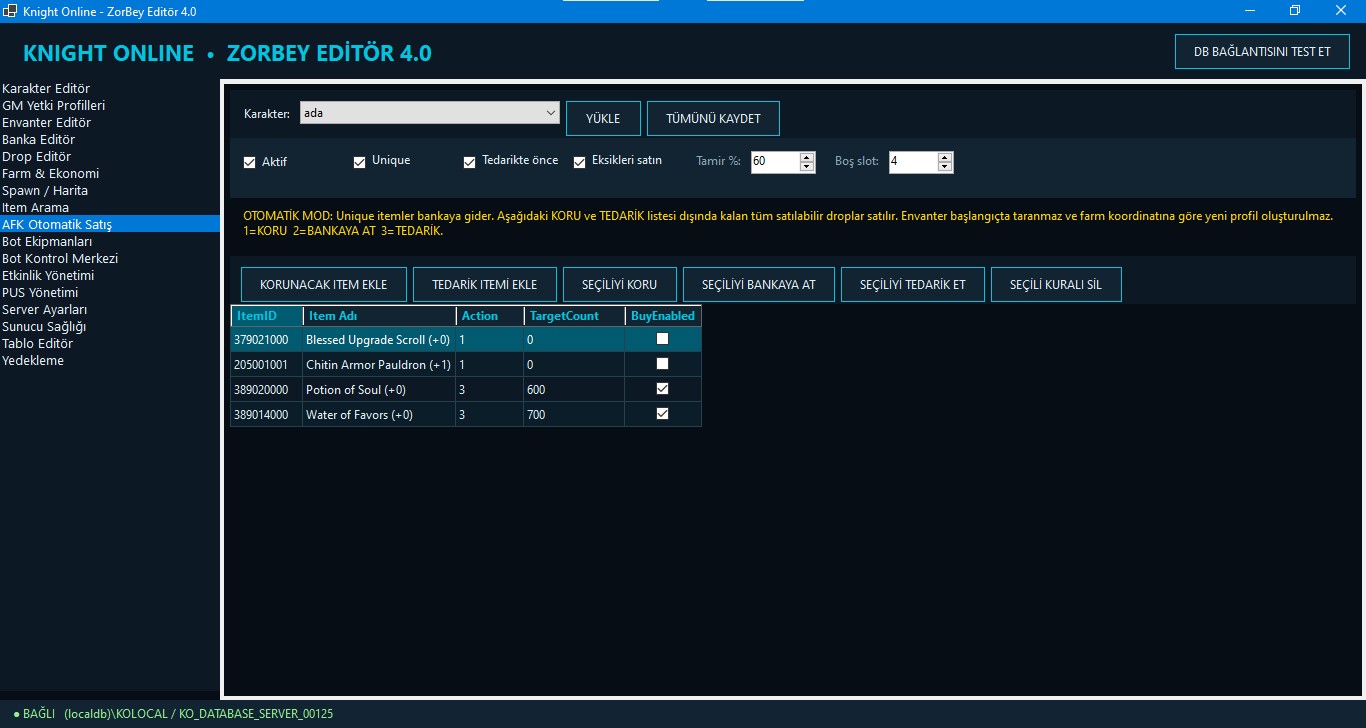This screenshot has height=728, width=1366.
Task: Select Chitin Armor Pauldron (+1) cell
Action: (x=379, y=364)
